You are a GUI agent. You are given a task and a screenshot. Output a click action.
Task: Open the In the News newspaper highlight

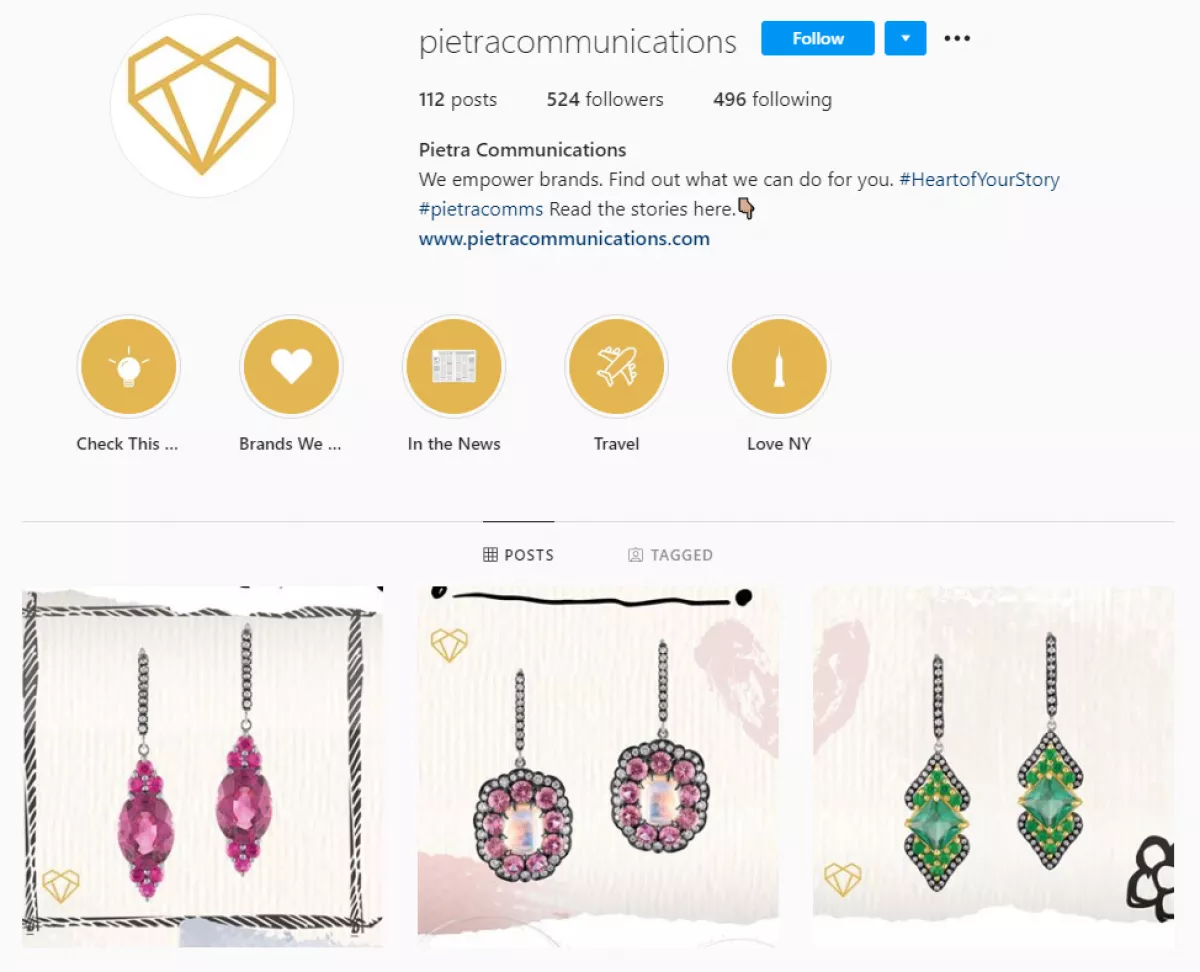coord(454,367)
